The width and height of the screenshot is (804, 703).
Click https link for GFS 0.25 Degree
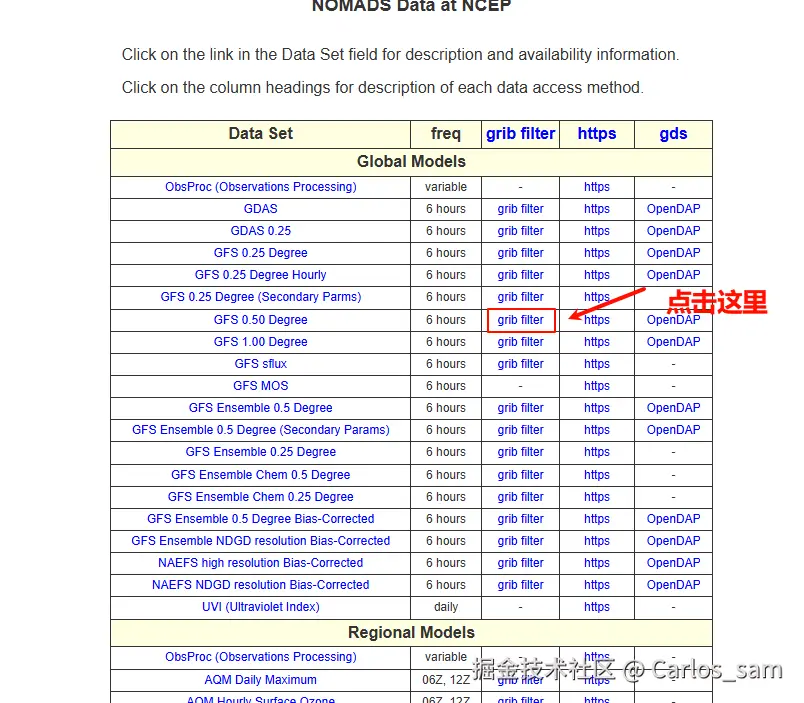click(x=597, y=253)
